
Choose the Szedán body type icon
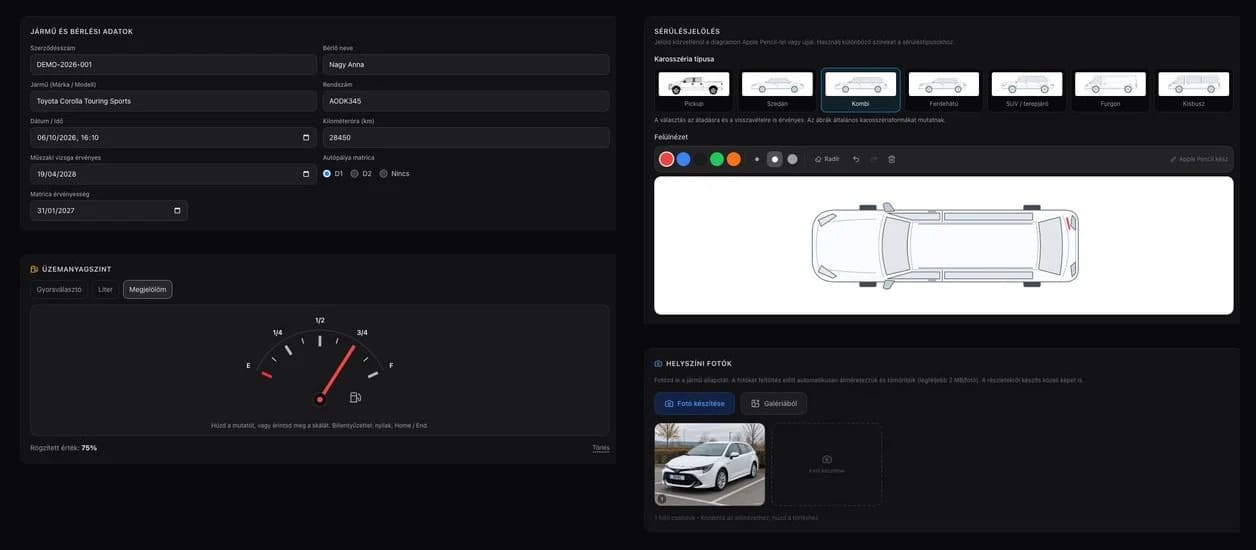point(777,89)
